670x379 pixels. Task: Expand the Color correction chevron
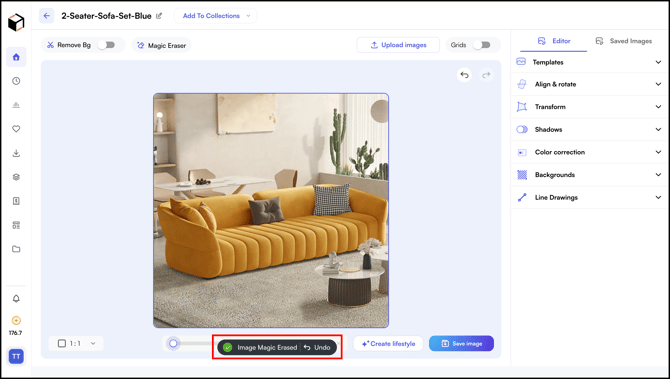point(658,152)
